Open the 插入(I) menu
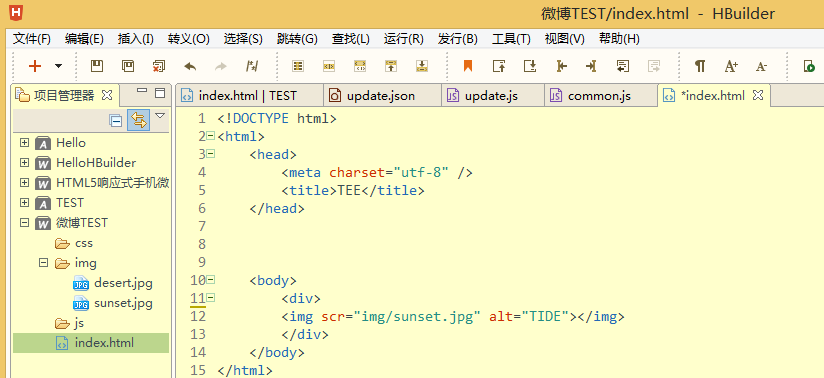Screen dimensions: 824x378 (136, 38)
